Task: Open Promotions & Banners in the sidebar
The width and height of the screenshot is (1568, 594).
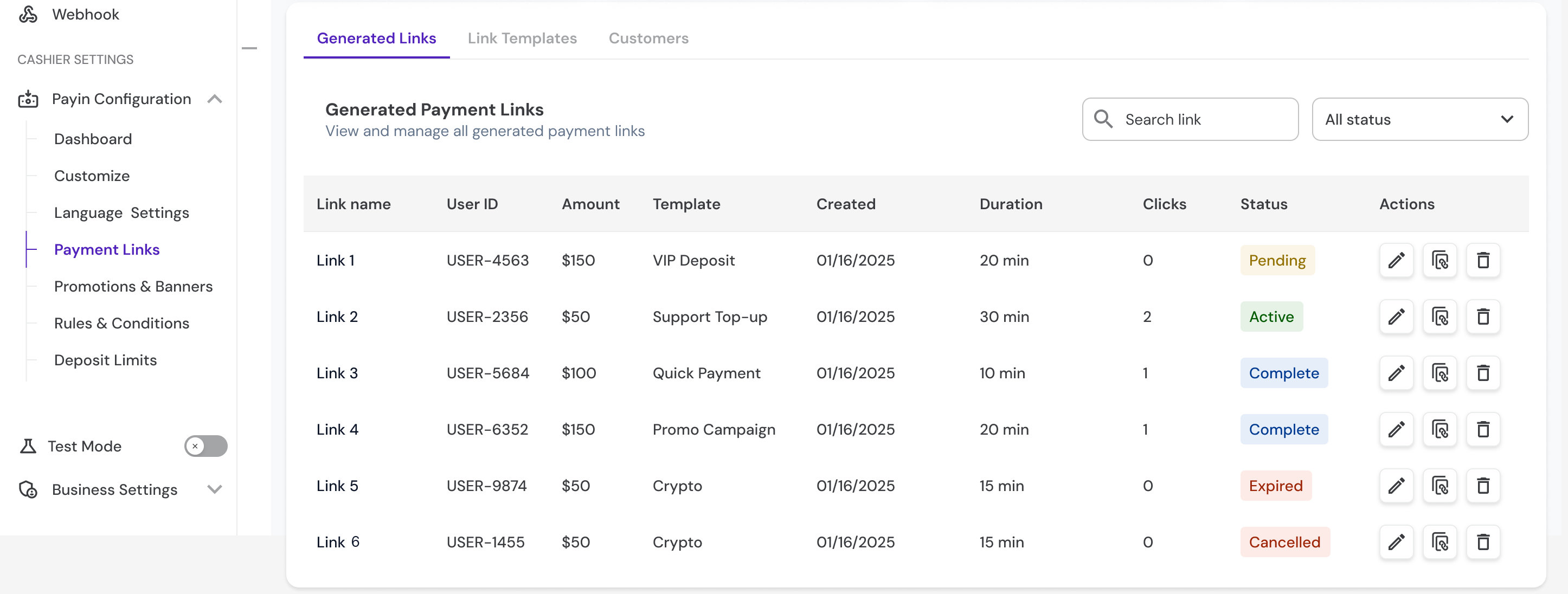Action: [133, 287]
